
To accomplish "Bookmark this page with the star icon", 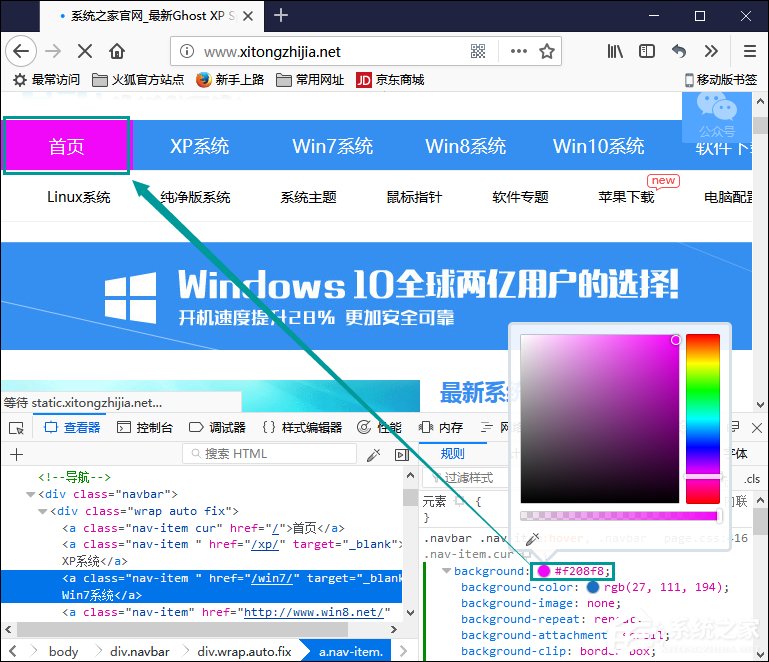I will (x=547, y=51).
